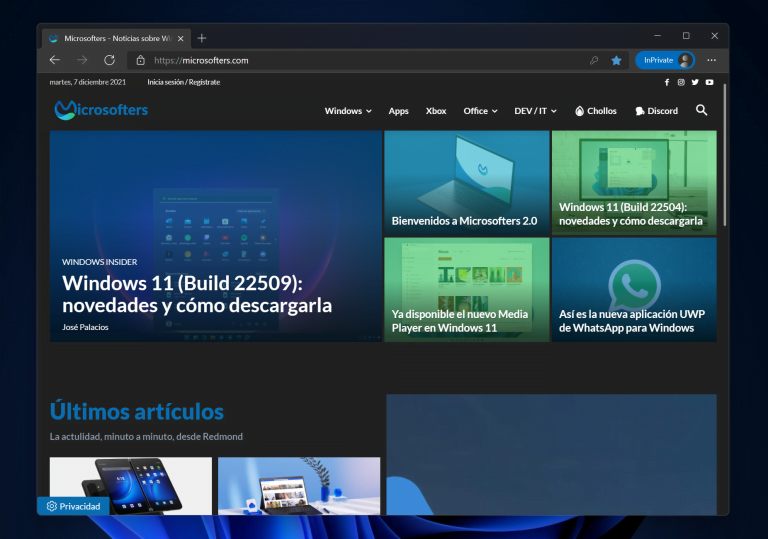Click the browser forward arrow
768x539 pixels.
82,60
